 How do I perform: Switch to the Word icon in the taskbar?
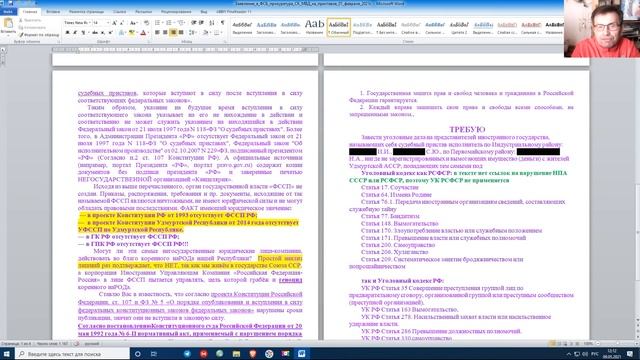pos(301,353)
